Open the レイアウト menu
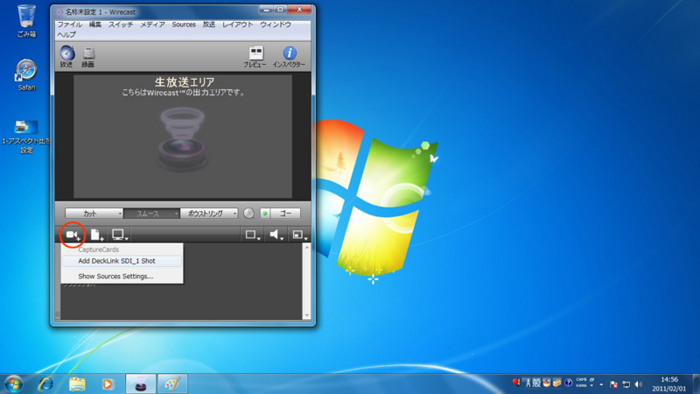This screenshot has height=394, width=700. click(x=238, y=25)
